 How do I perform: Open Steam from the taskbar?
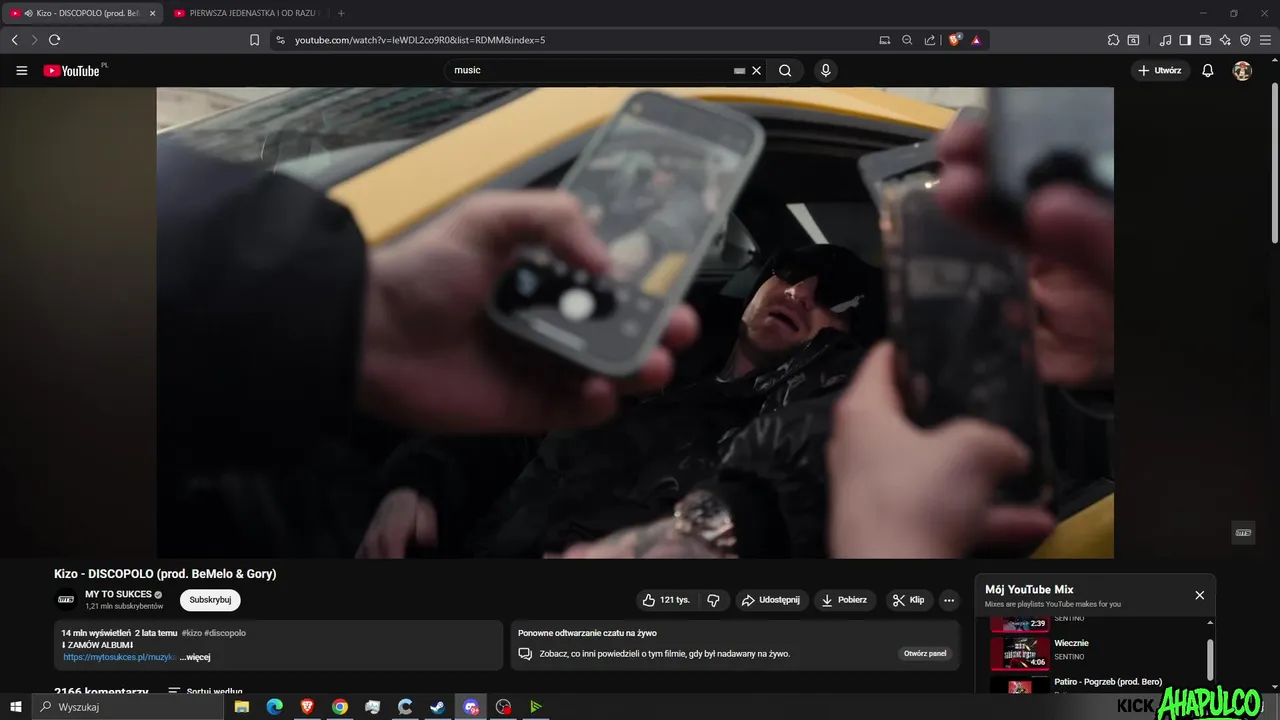(x=438, y=707)
